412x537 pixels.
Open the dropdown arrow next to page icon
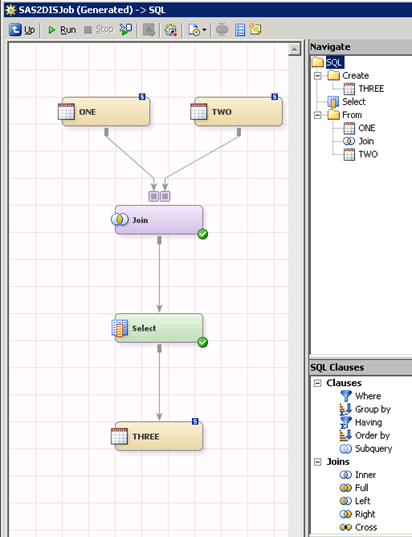coord(204,30)
